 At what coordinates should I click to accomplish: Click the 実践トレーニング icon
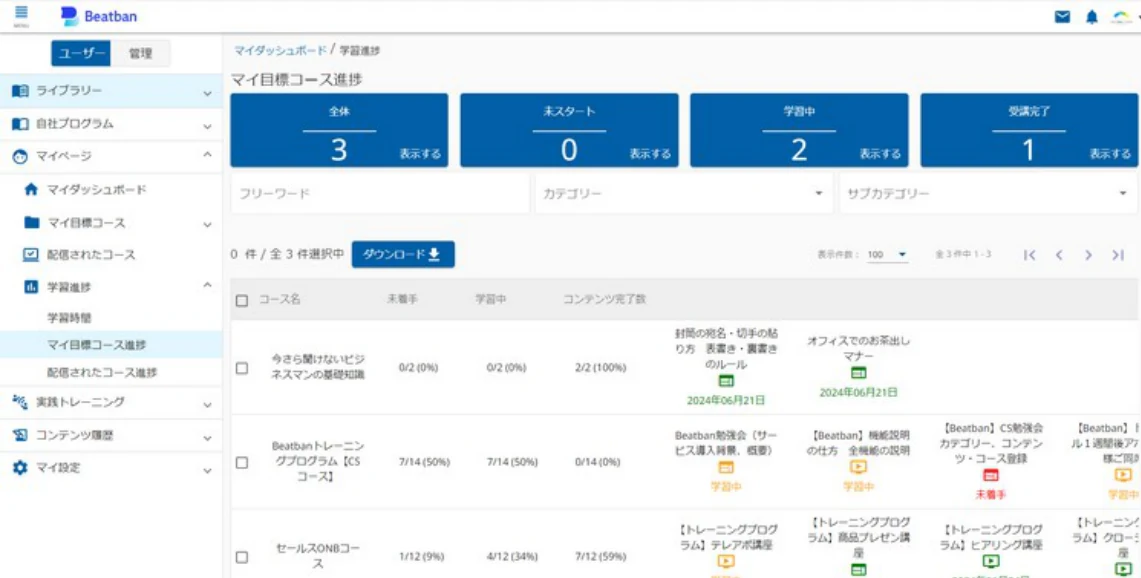20,402
